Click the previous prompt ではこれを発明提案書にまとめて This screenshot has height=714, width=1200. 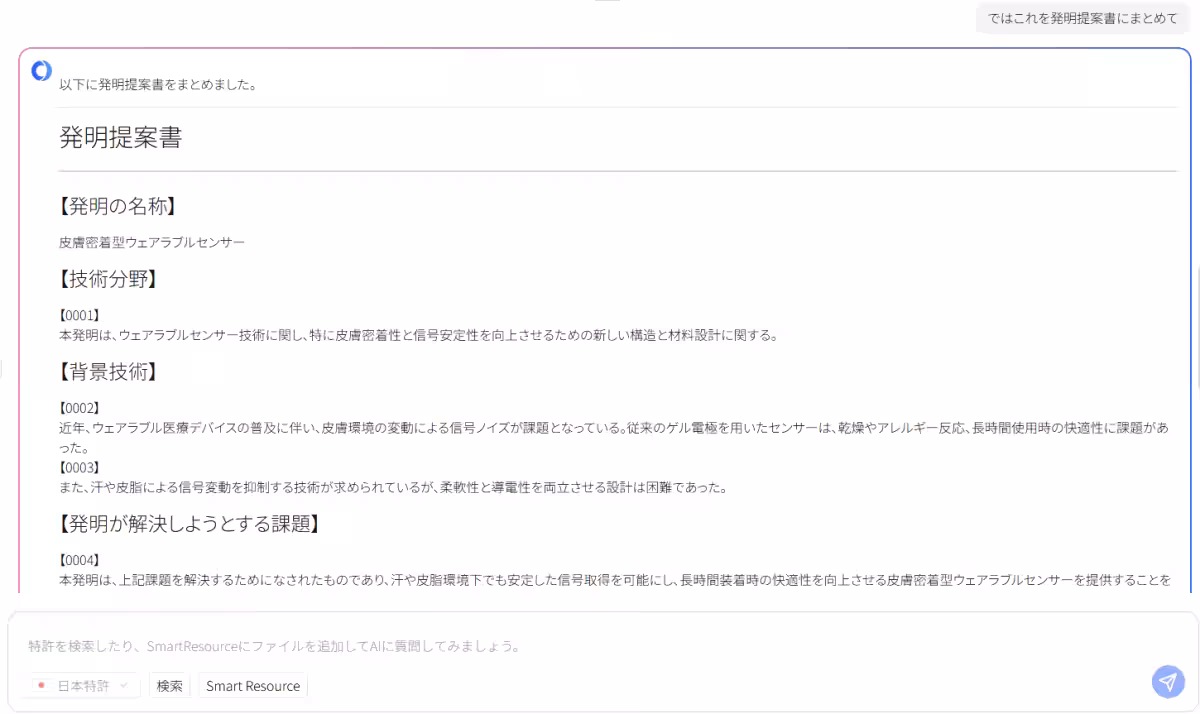1081,18
